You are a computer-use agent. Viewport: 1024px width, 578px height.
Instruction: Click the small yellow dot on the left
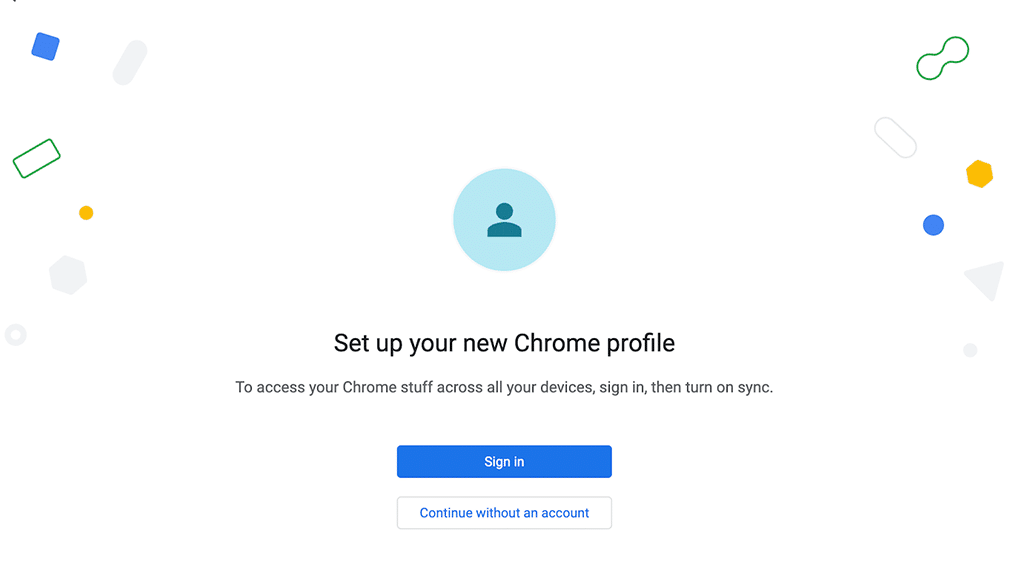coord(86,212)
